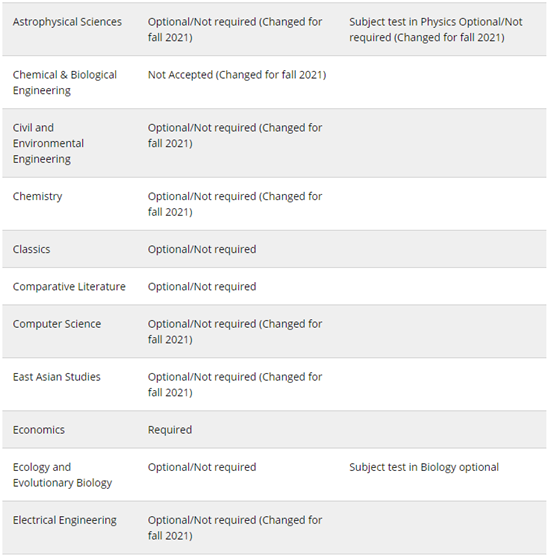Select the Chemistry department cell
Screen dimensions: 550x555
38,196
